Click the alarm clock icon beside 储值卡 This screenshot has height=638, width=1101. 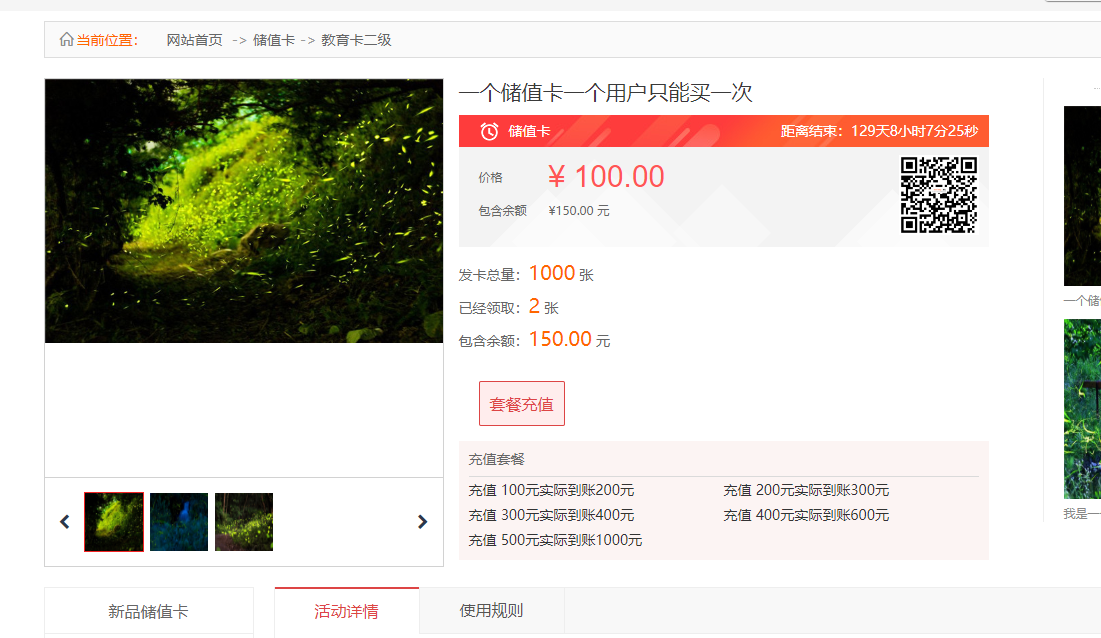tap(489, 131)
